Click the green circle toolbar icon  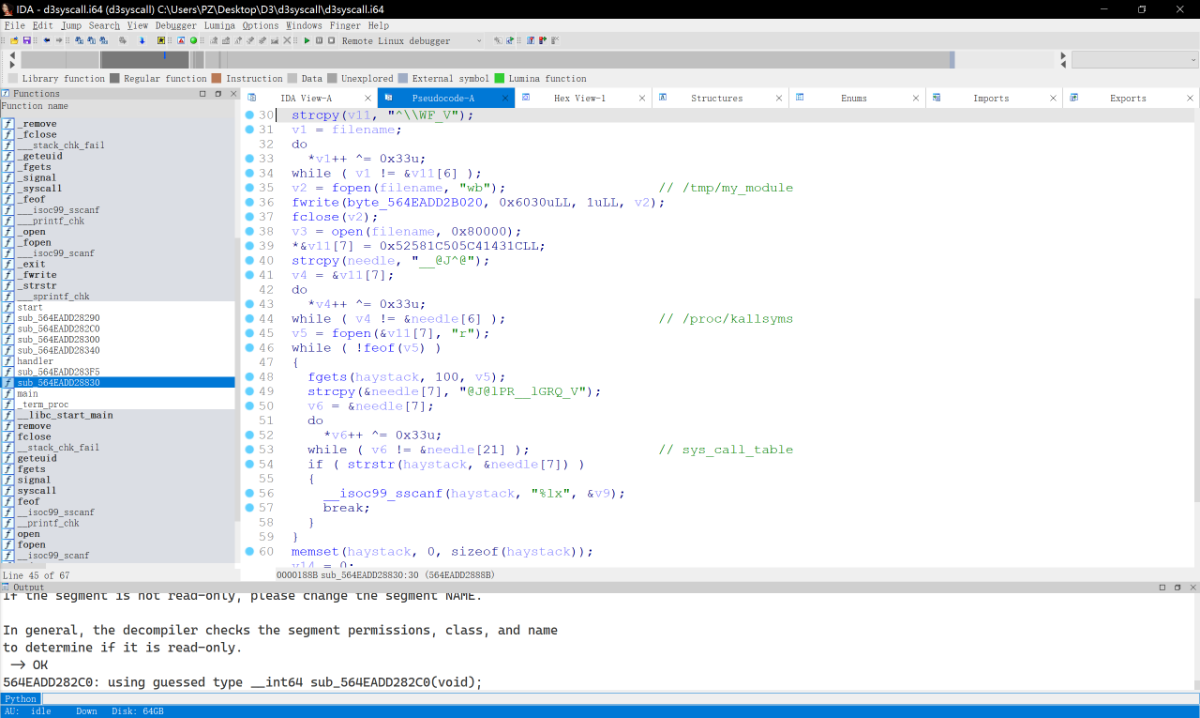pyautogui.click(x=193, y=41)
